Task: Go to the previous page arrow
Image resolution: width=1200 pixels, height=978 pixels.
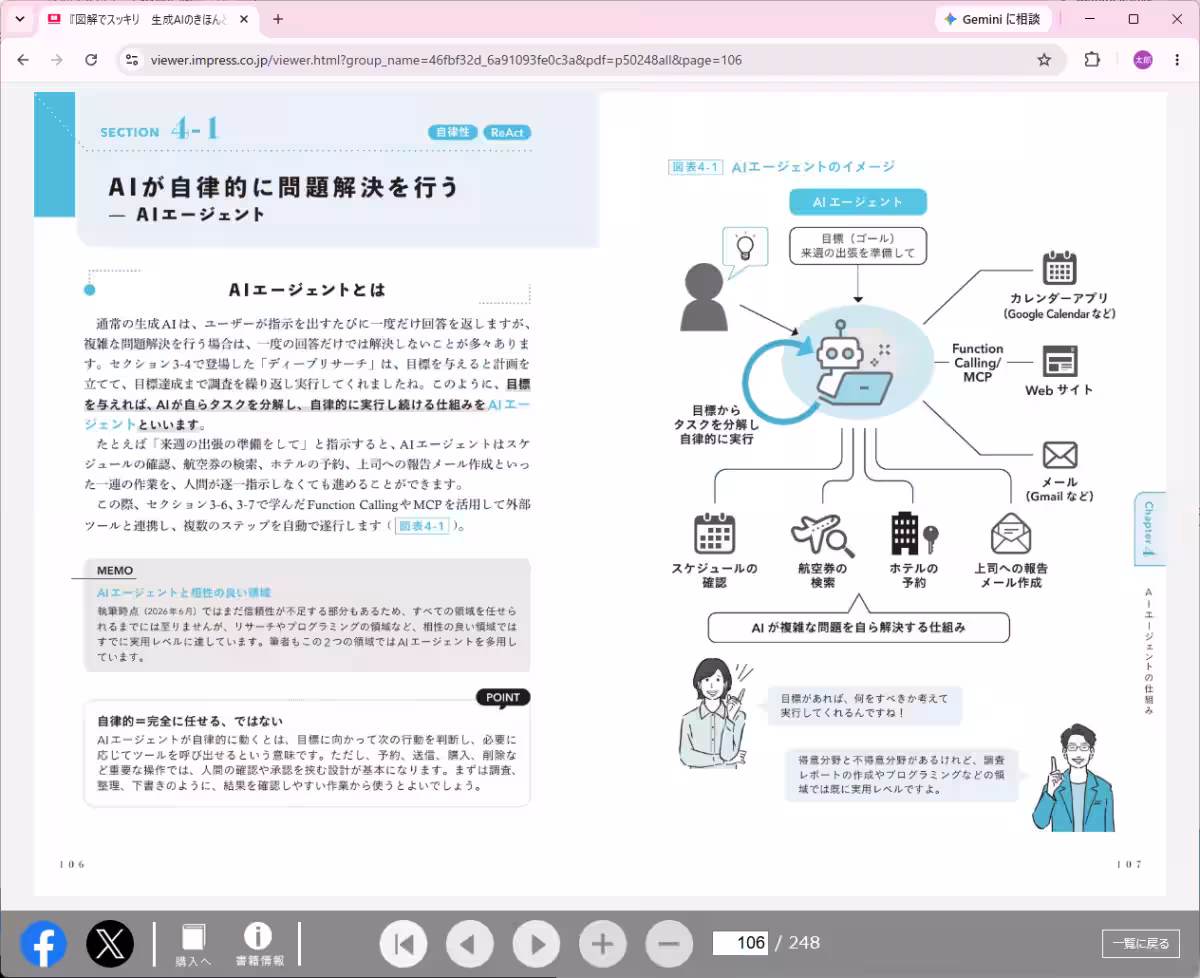Action: (470, 943)
